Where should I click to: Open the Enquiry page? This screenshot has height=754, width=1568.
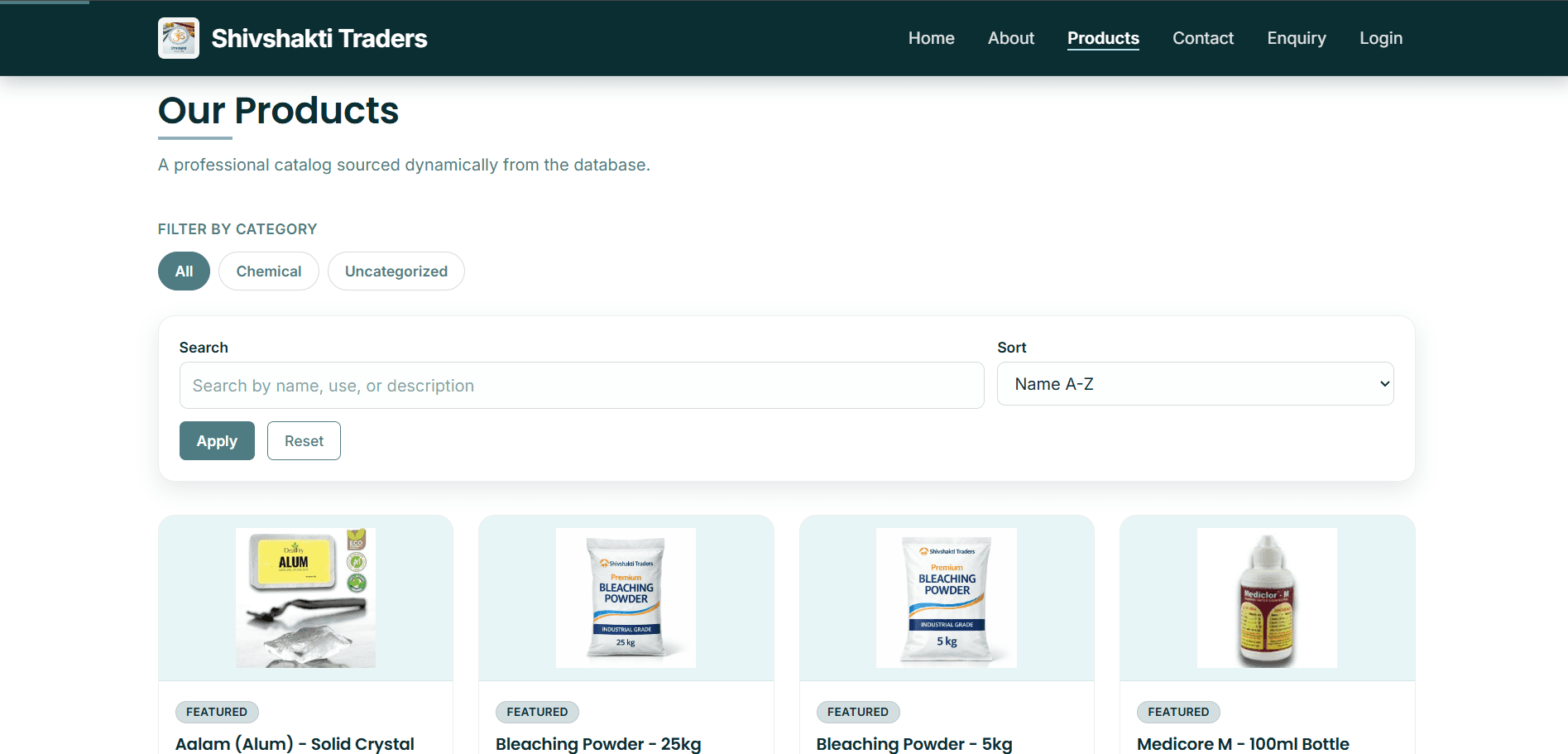[1296, 38]
